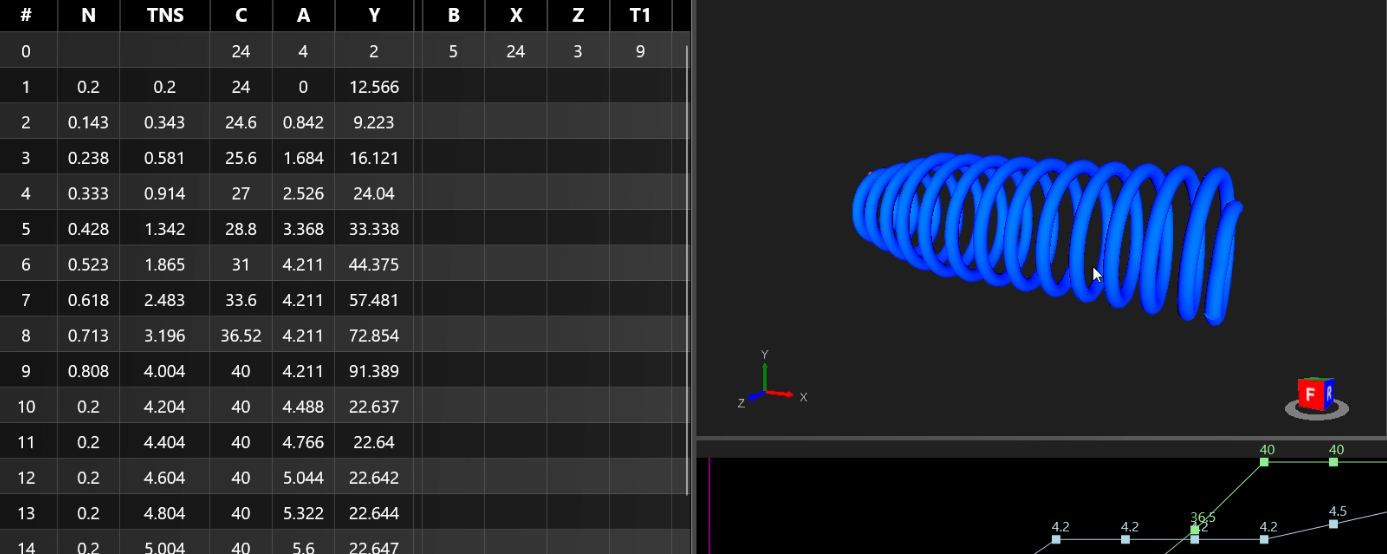This screenshot has height=554, width=1387.
Task: Click the B column header
Action: (453, 16)
